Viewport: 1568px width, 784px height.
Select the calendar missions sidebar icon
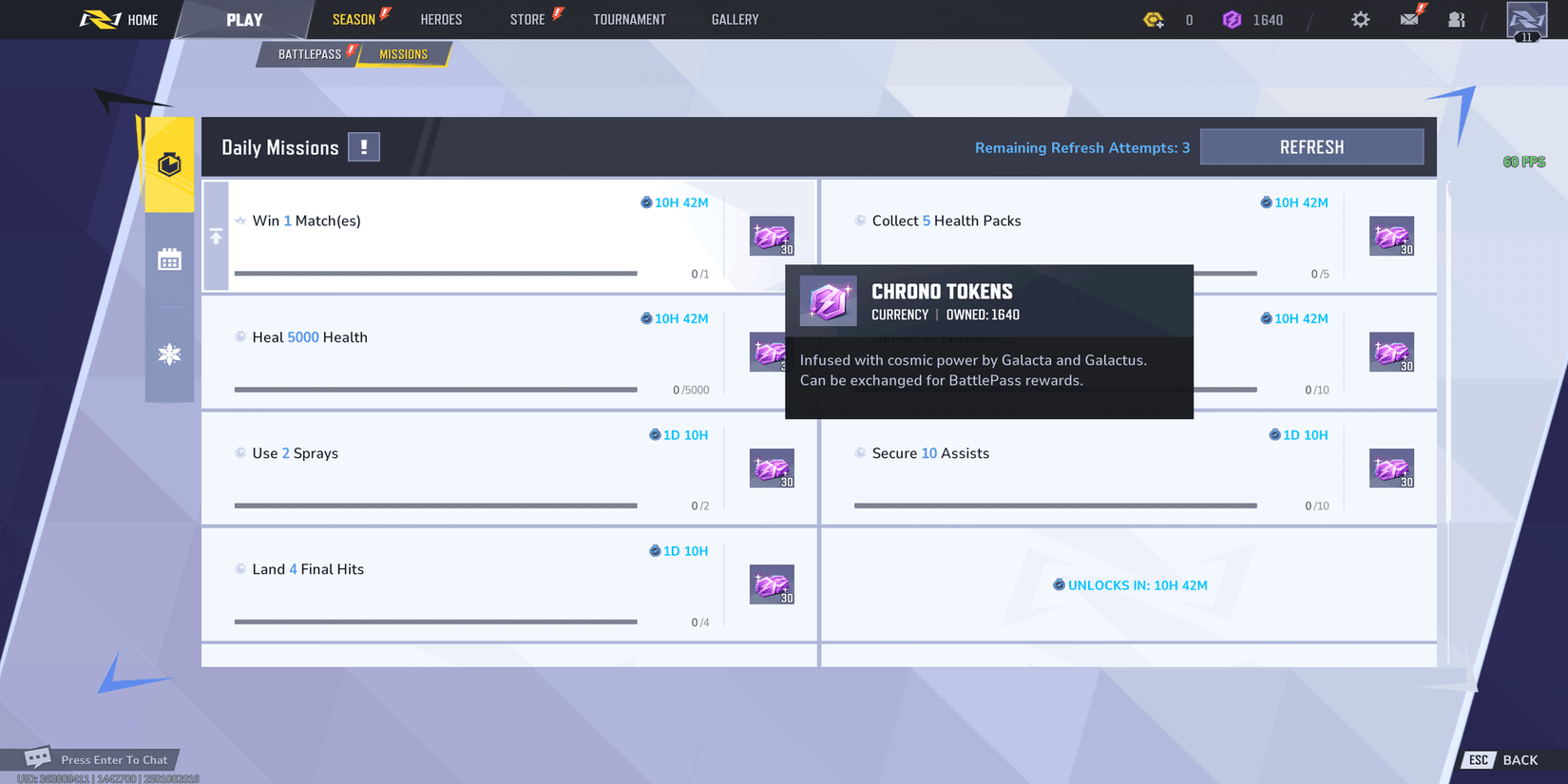tap(169, 259)
